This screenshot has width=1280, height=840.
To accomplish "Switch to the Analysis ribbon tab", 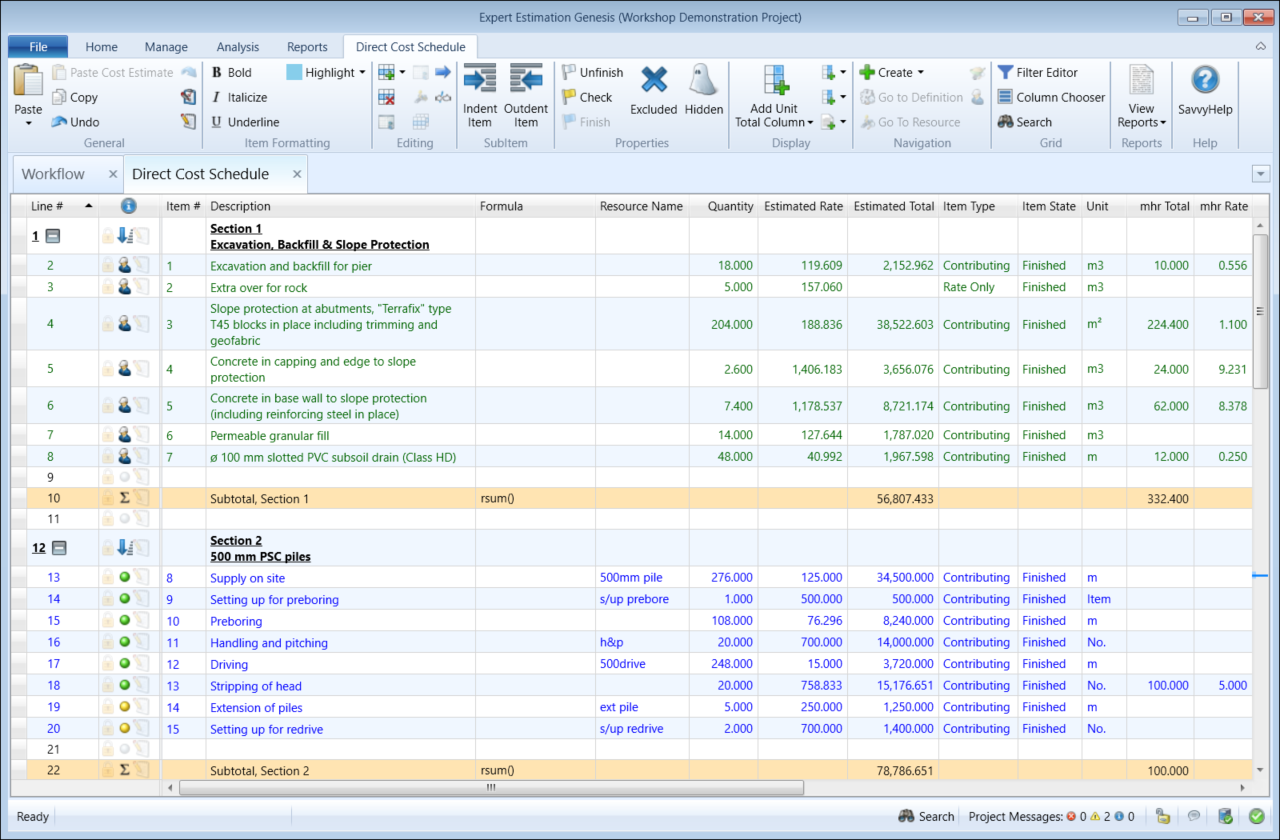I will pyautogui.click(x=237, y=47).
